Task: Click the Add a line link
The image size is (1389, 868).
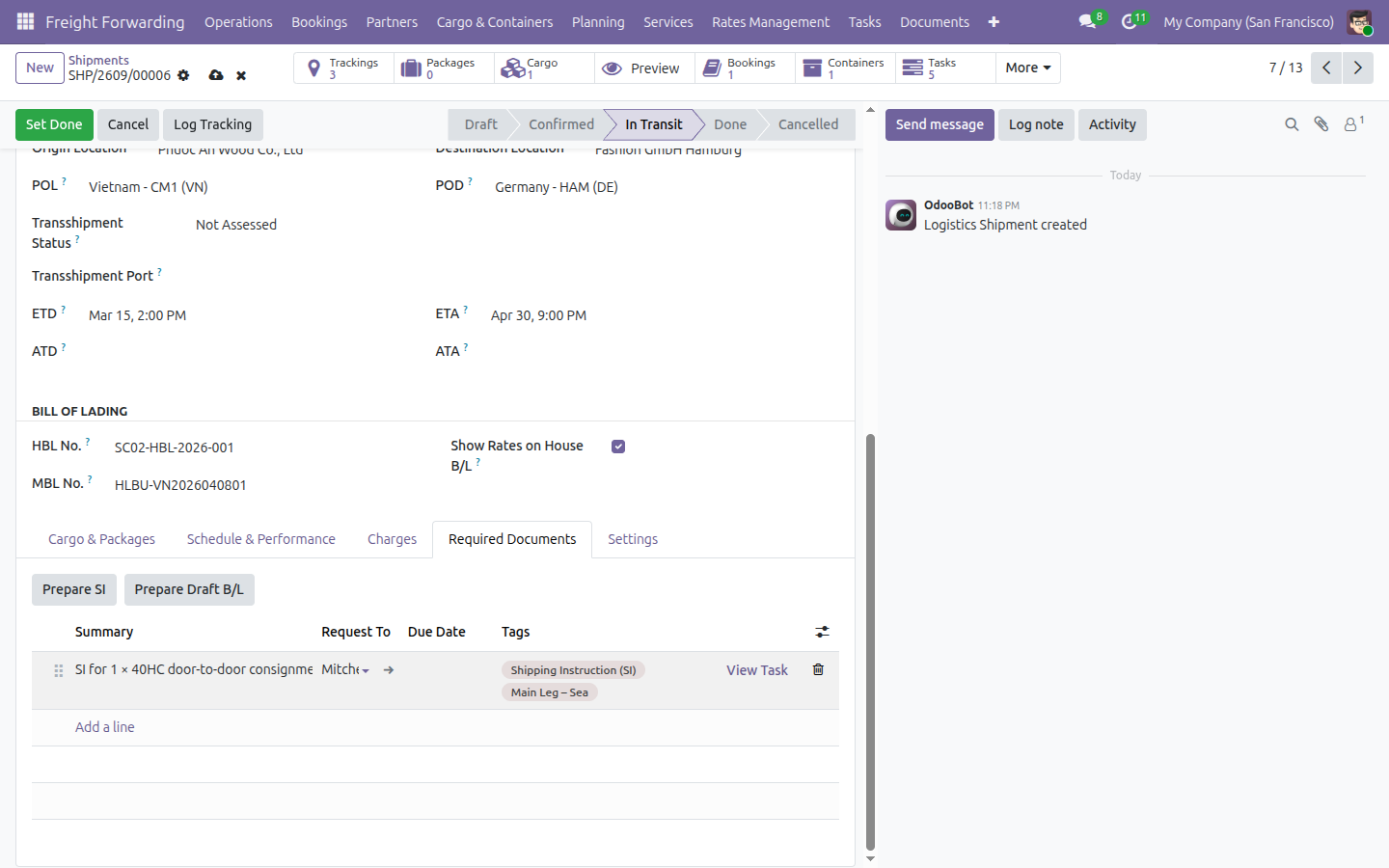Action: [x=105, y=727]
